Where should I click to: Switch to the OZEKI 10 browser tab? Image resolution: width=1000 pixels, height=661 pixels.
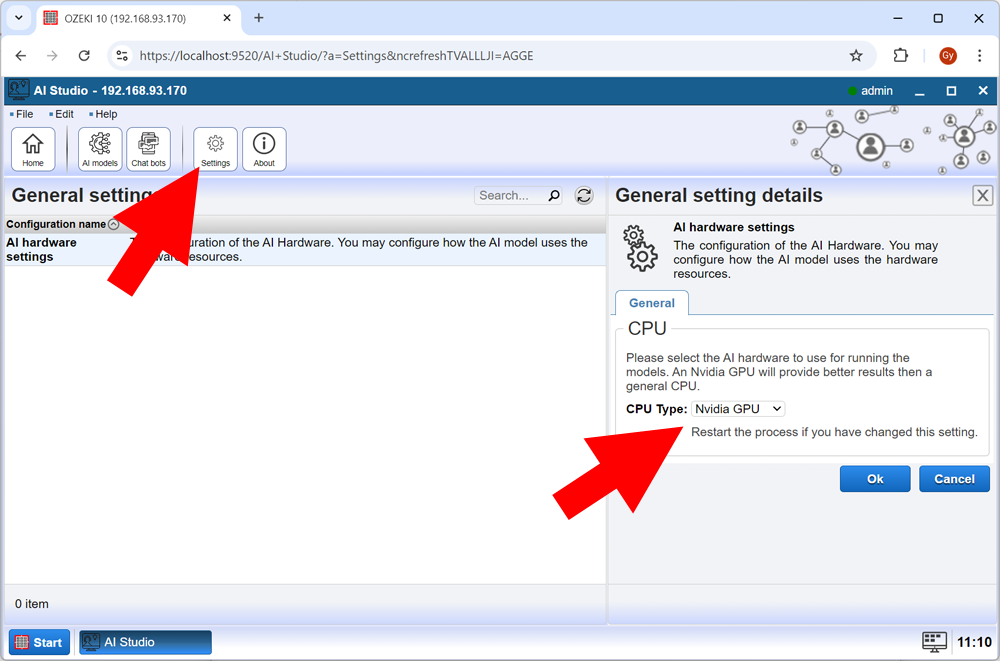click(x=139, y=19)
